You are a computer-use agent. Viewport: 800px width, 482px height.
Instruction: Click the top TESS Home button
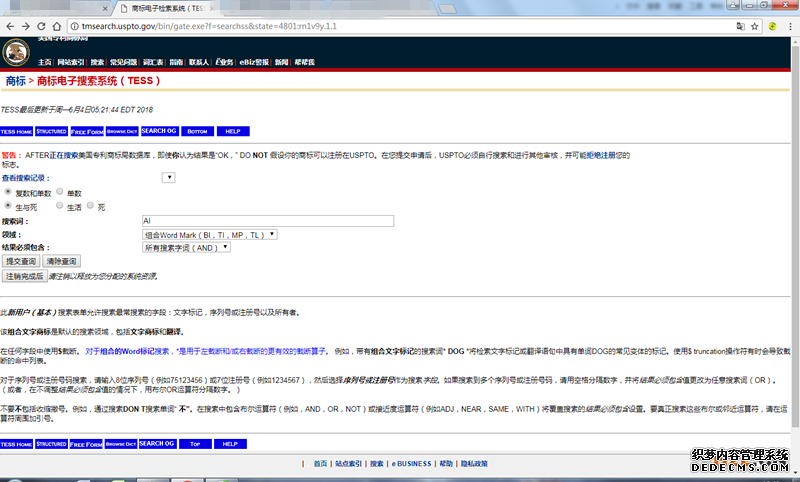(x=16, y=132)
